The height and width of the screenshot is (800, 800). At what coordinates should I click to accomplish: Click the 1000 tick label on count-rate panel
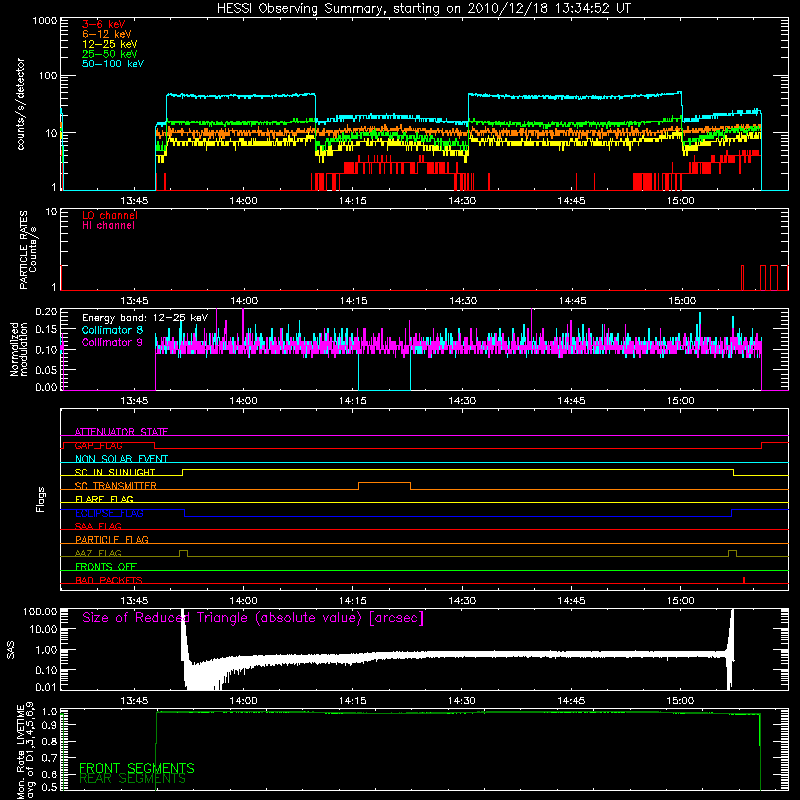pyautogui.click(x=45, y=21)
